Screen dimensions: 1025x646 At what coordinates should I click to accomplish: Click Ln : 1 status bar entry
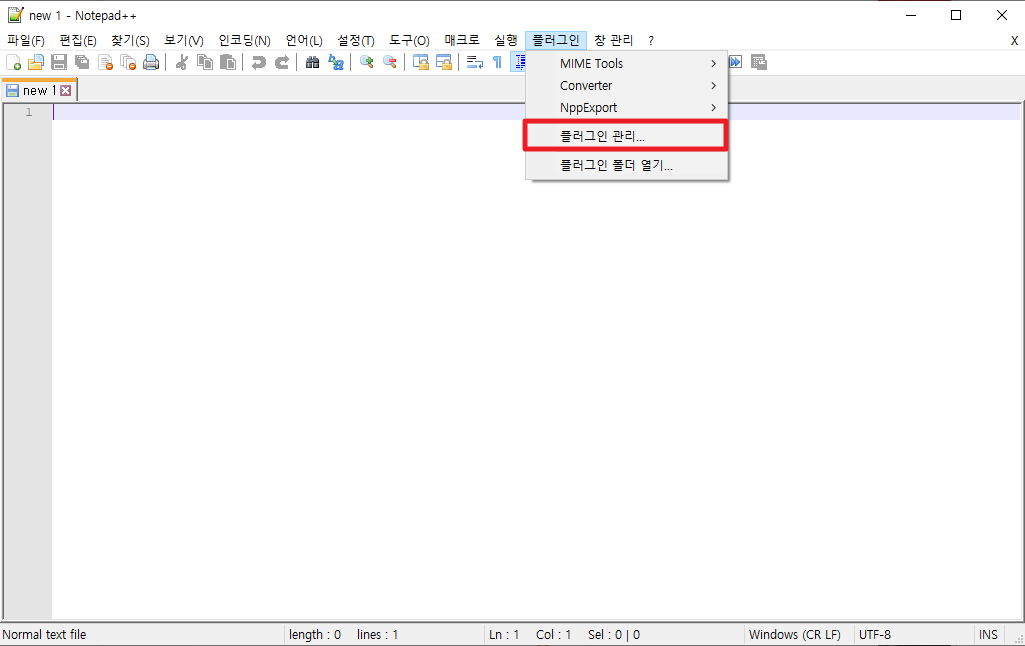pos(504,634)
